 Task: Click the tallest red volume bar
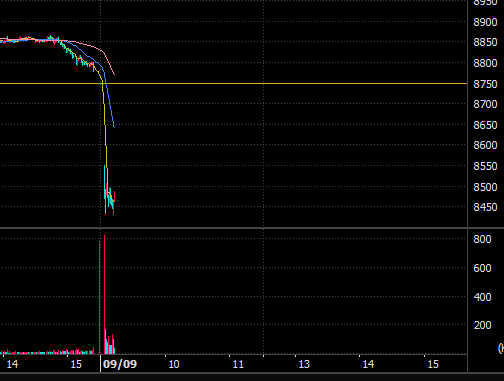104,295
